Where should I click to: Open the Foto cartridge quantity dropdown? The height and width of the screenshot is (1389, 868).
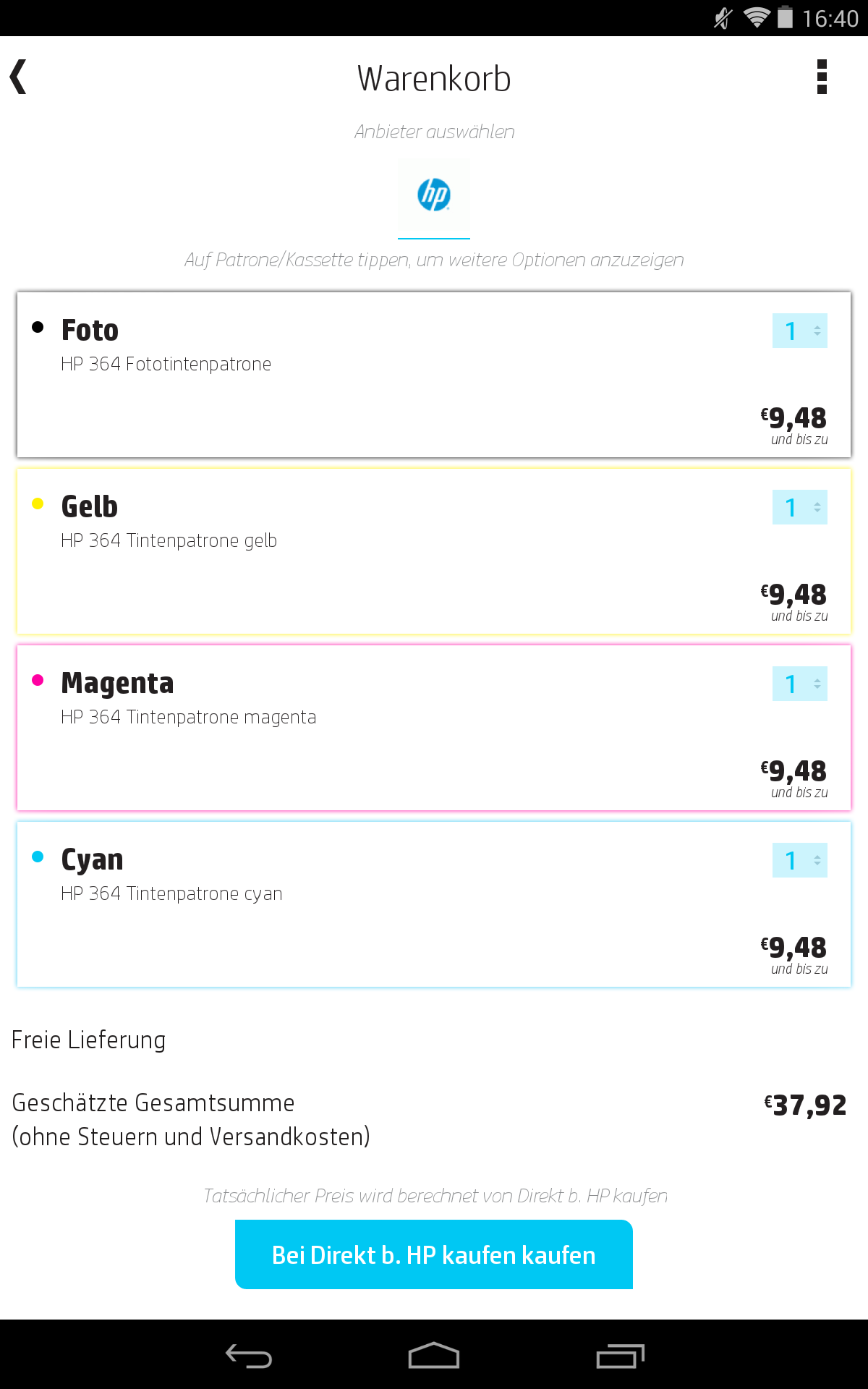point(799,331)
